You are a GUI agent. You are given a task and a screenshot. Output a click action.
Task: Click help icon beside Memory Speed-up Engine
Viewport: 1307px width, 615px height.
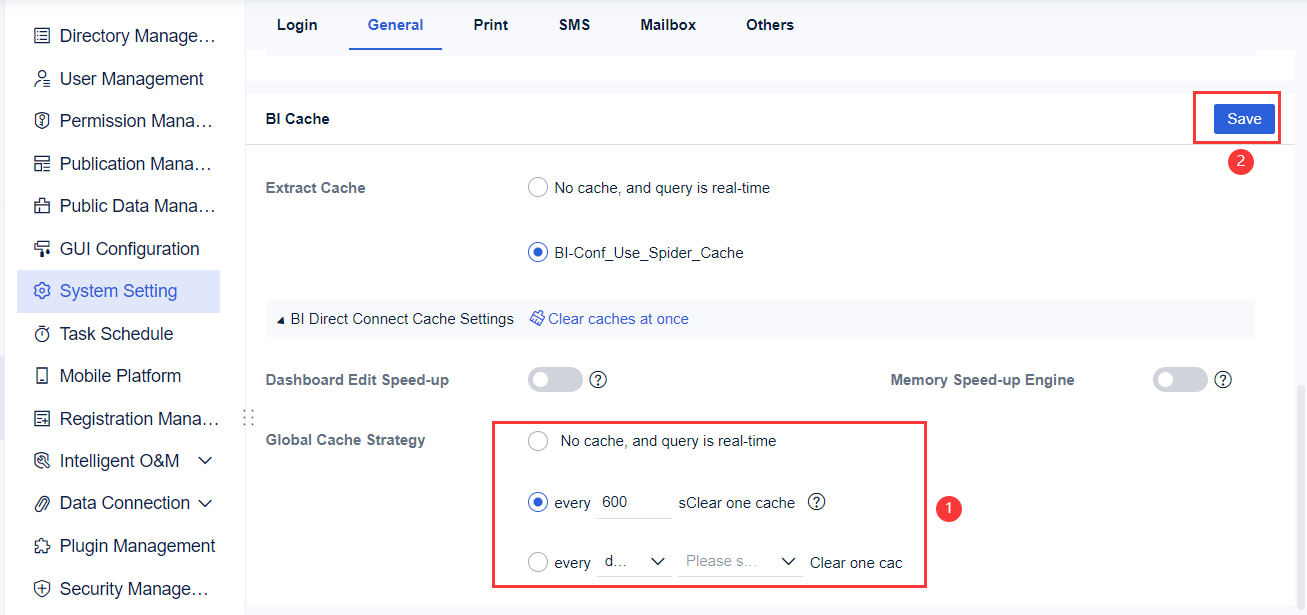tap(1223, 380)
